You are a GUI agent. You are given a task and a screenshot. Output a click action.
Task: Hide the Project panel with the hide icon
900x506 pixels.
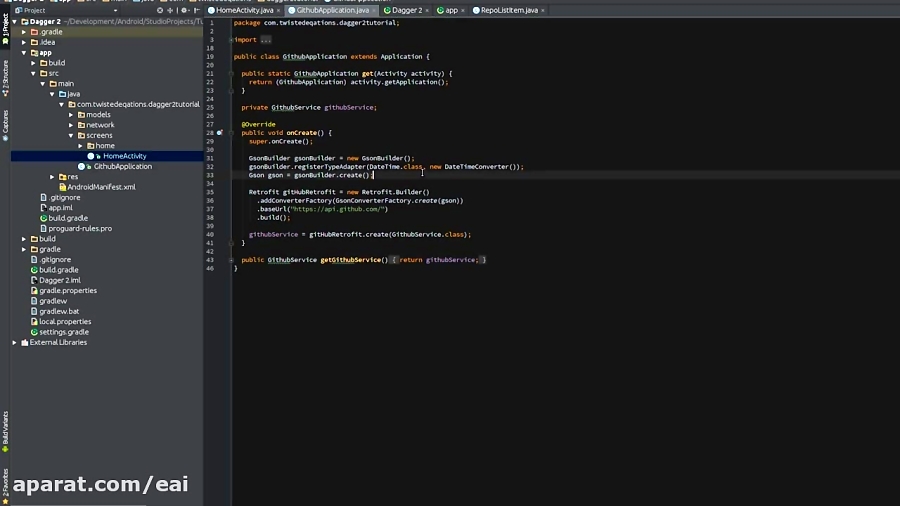pos(197,10)
